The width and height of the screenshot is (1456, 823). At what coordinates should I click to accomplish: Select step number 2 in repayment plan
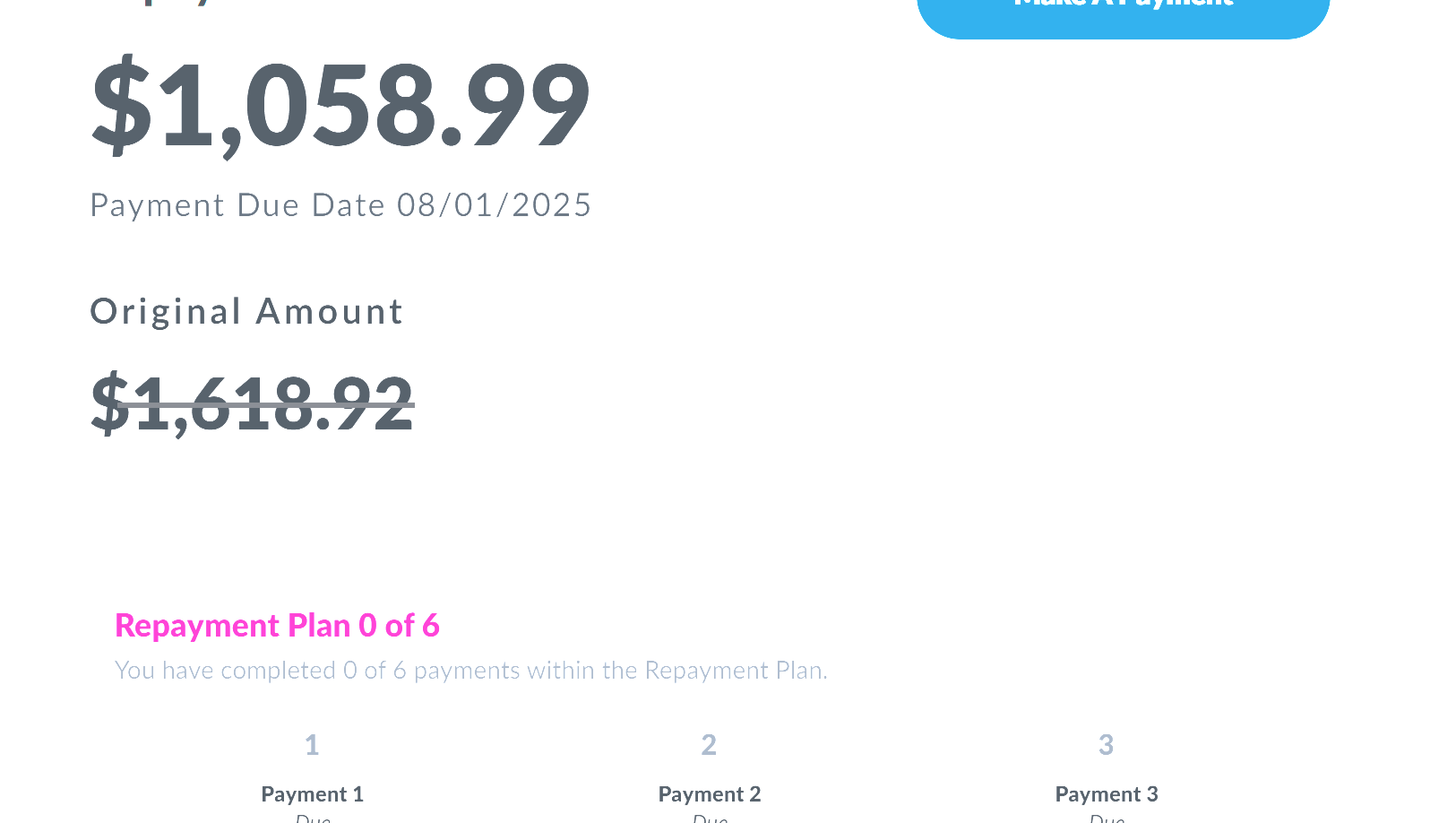[x=709, y=745]
